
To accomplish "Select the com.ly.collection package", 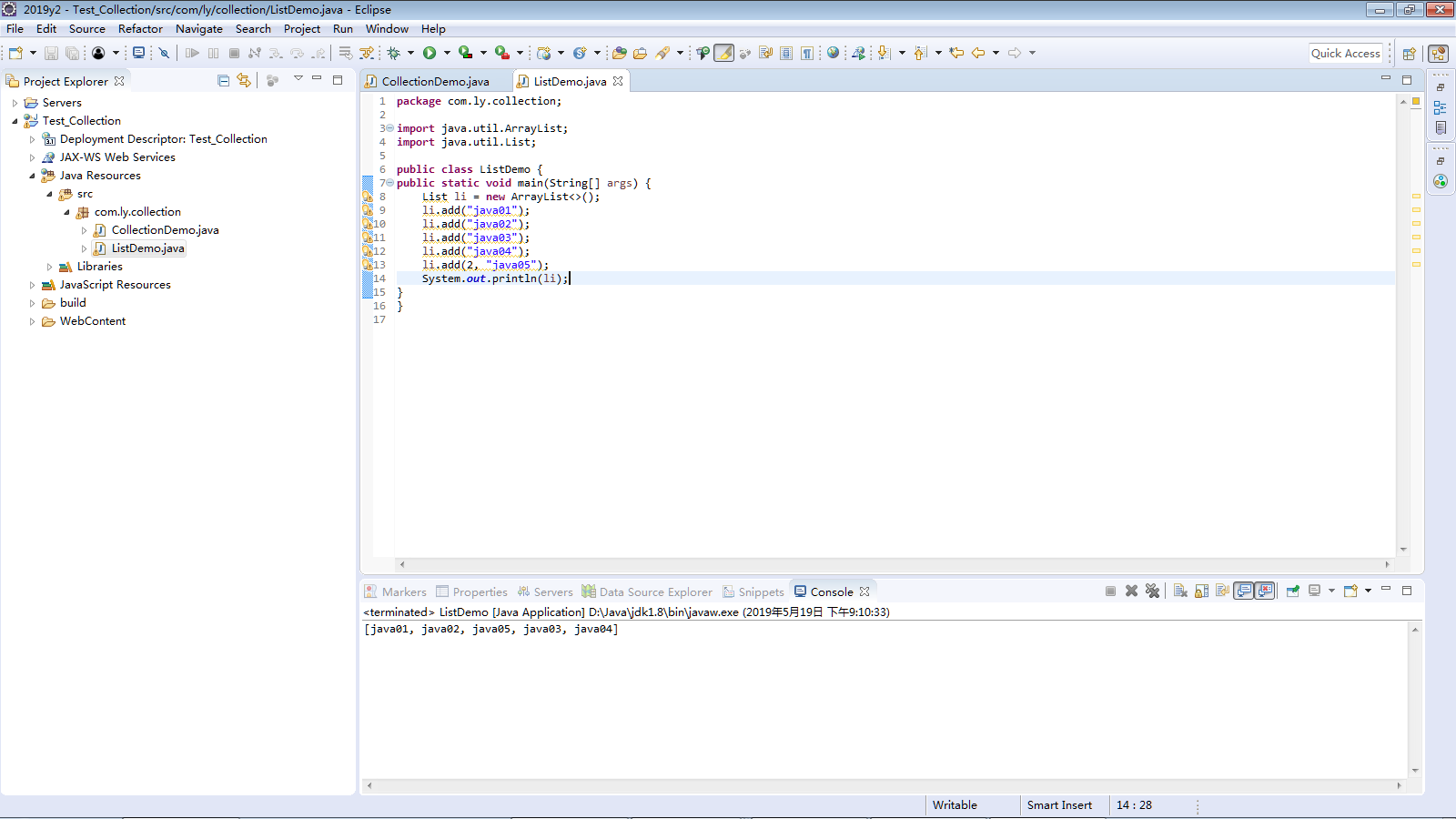I will (x=137, y=212).
